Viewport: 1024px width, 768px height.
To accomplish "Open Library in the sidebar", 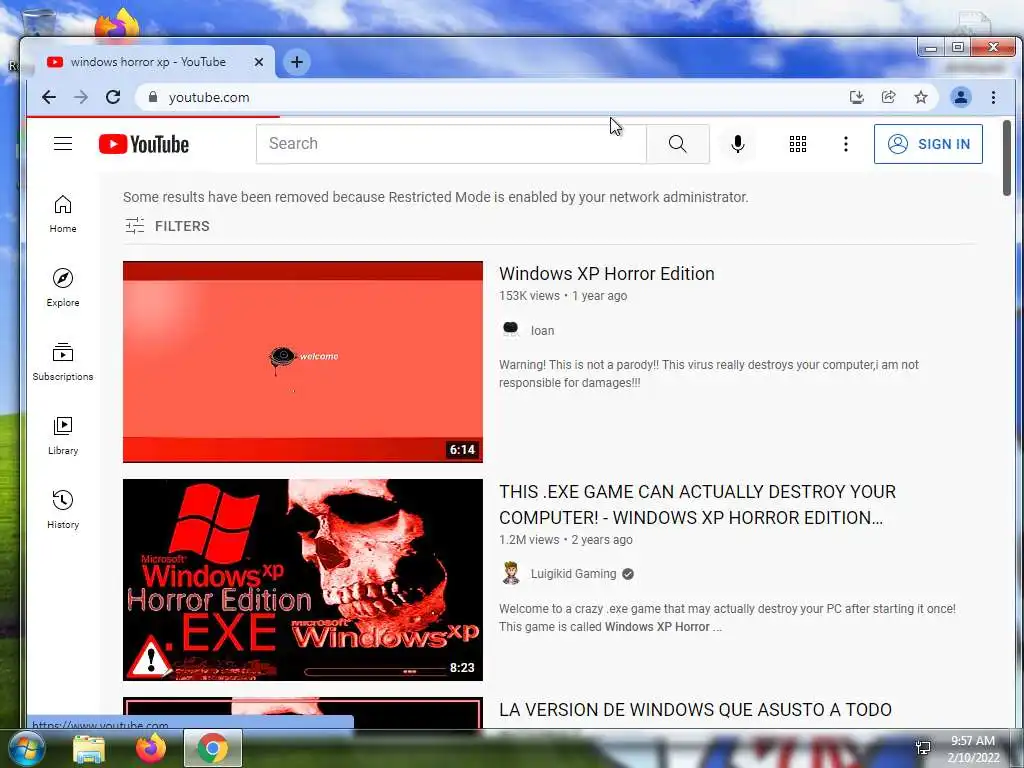I will click(63, 436).
